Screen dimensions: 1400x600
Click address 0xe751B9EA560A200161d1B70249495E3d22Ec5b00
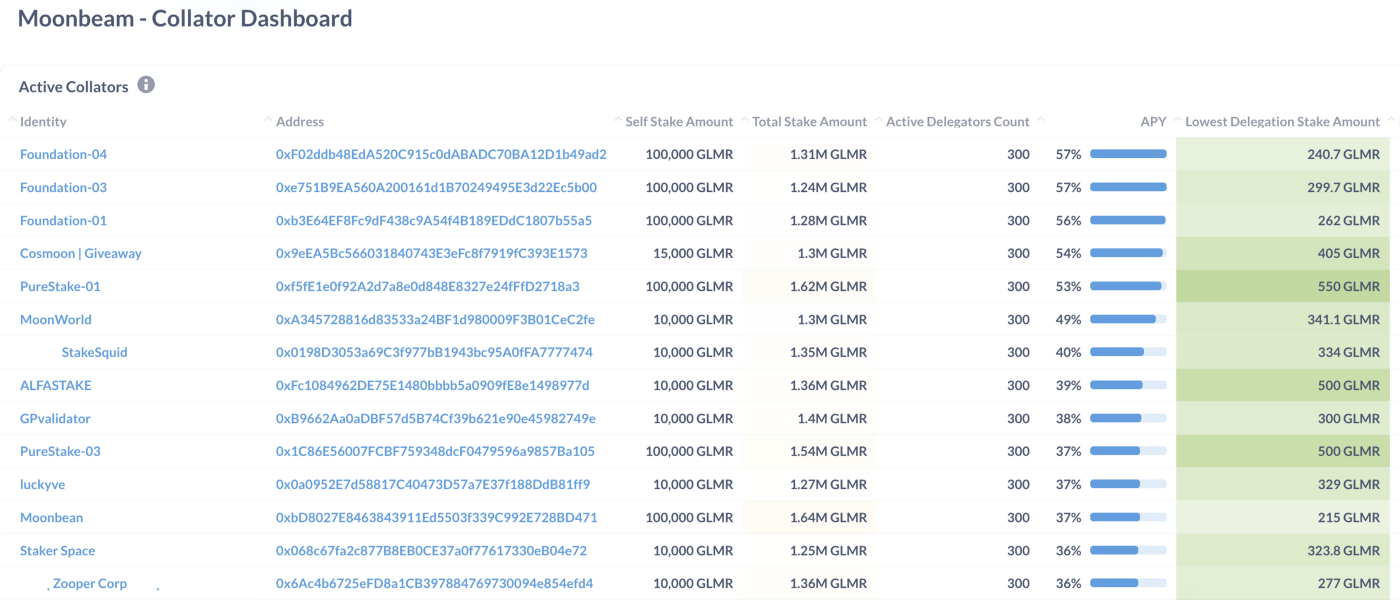click(436, 187)
